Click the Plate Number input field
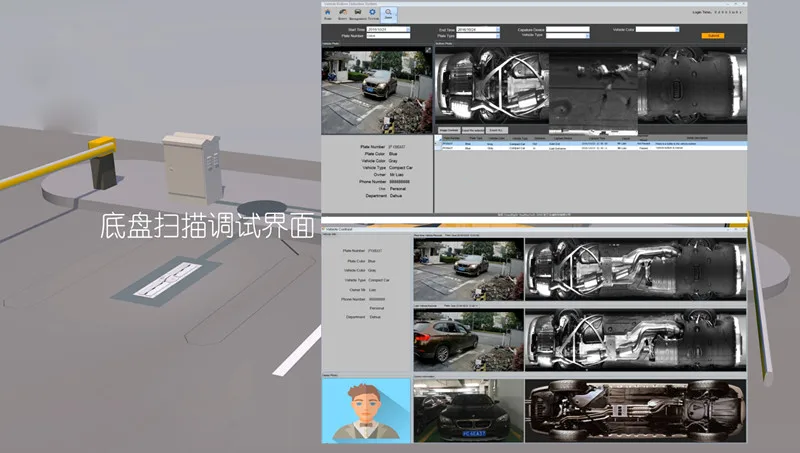The height and width of the screenshot is (453, 800). [x=388, y=36]
